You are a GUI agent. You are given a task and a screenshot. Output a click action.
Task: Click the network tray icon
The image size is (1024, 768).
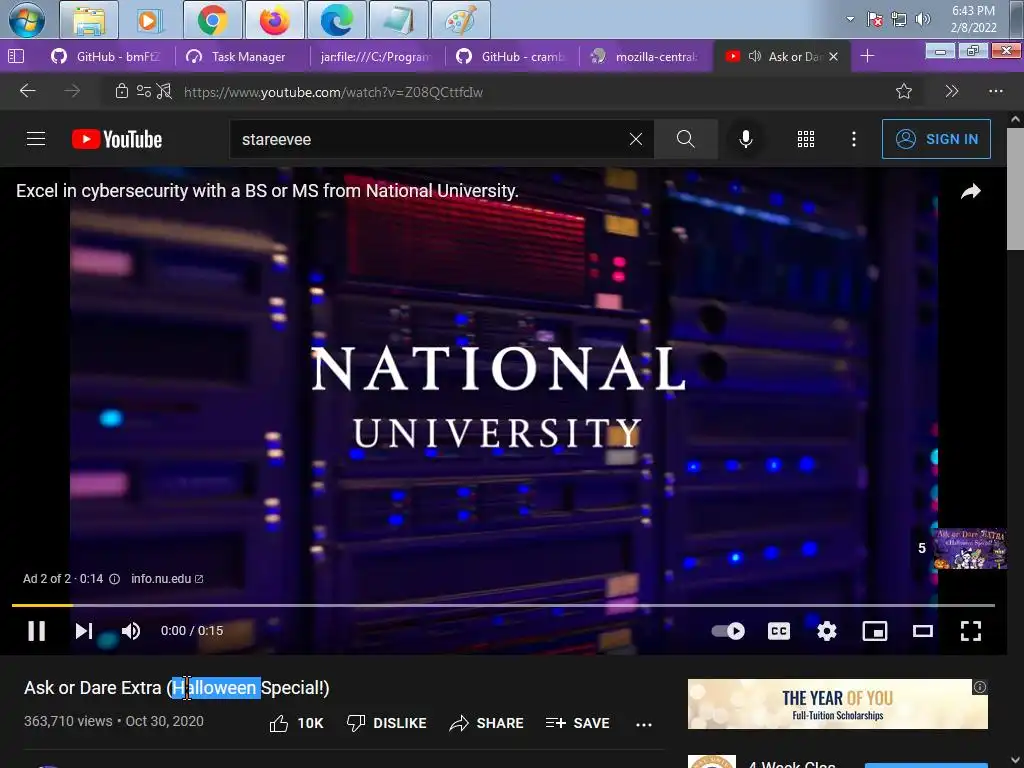click(x=899, y=19)
